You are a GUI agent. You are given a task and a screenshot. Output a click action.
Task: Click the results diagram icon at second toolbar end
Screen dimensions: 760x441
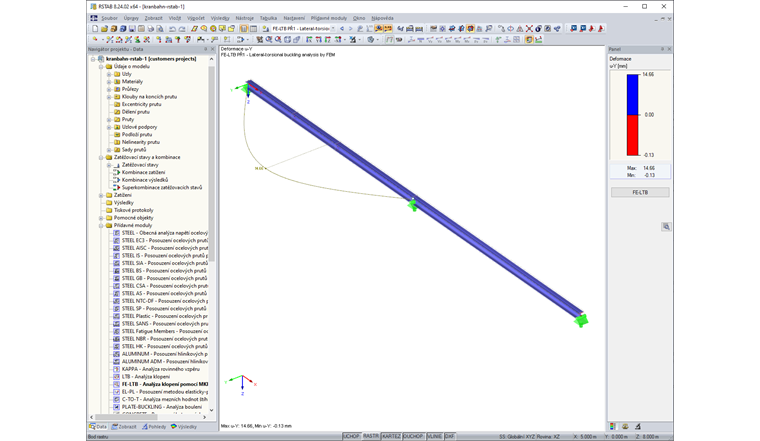click(538, 40)
